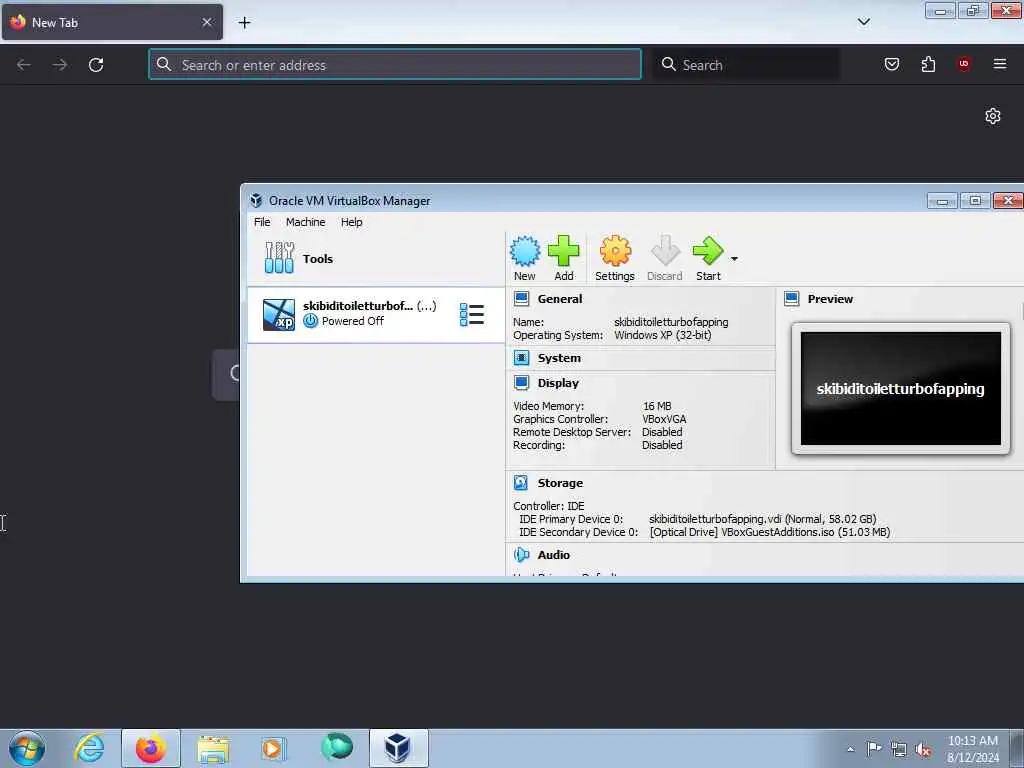Click the VBoxGuestAdditions.iso optical drive entry

(x=769, y=532)
